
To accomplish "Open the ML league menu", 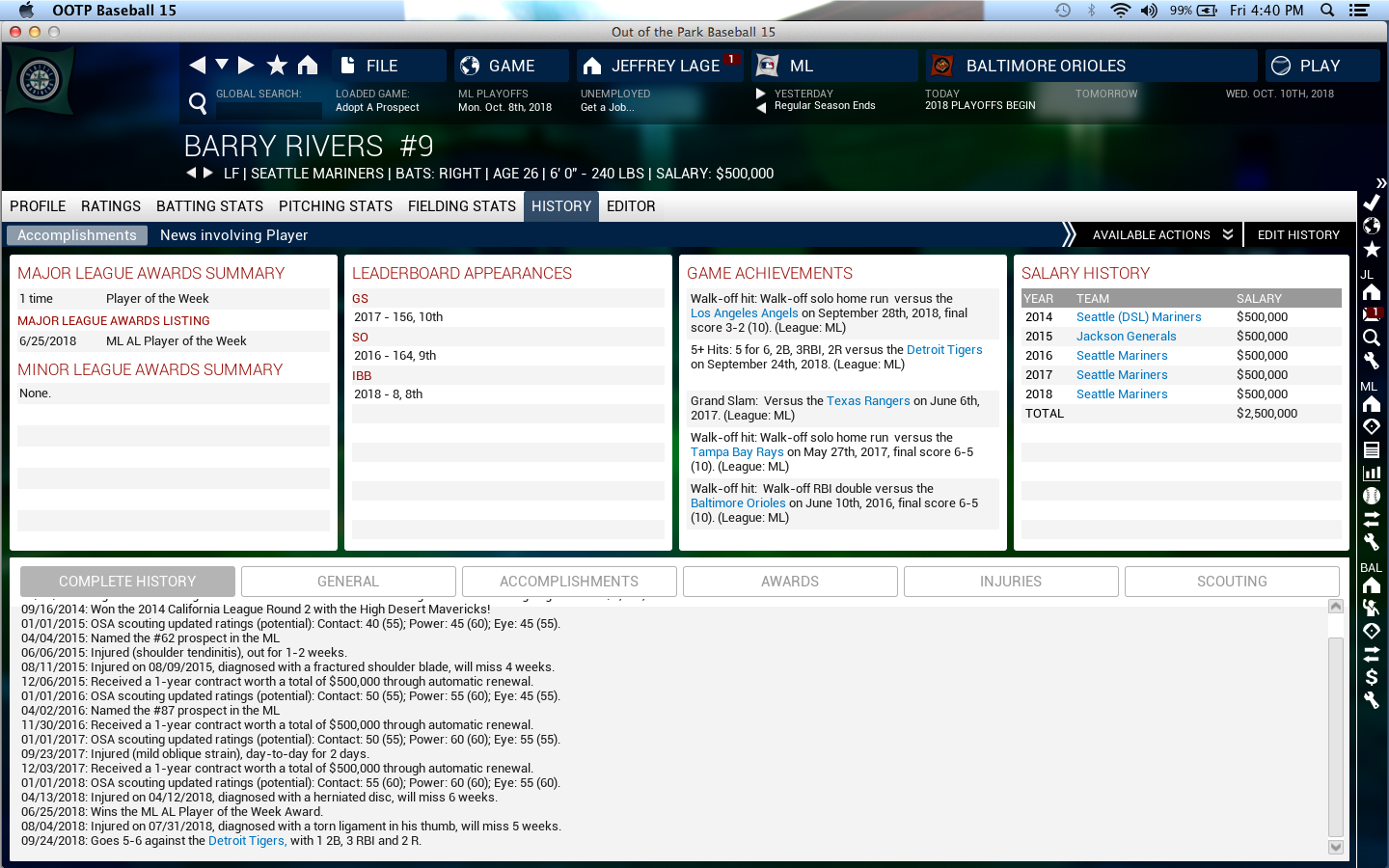I will [834, 66].
